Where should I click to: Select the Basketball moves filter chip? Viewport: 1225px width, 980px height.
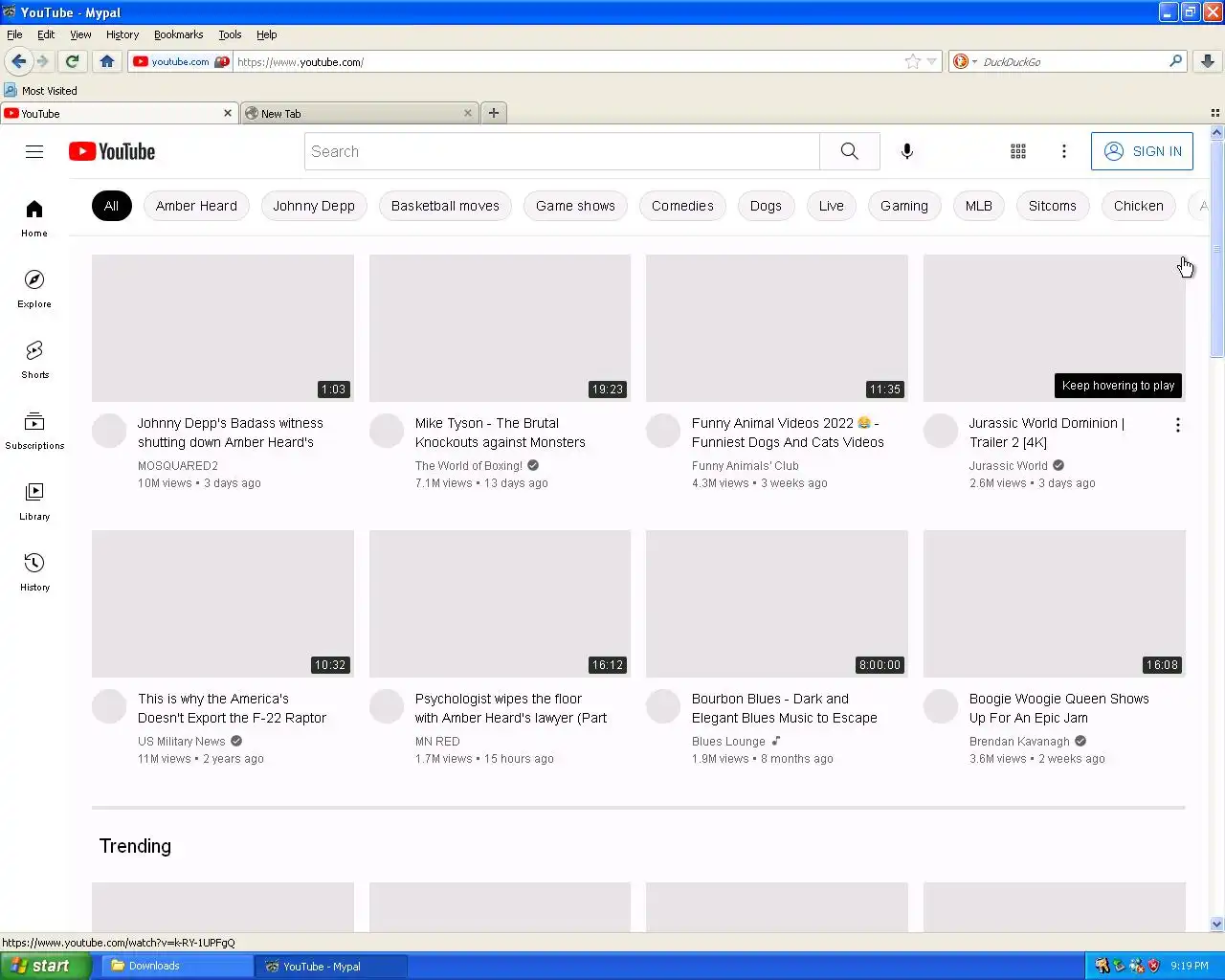click(445, 206)
